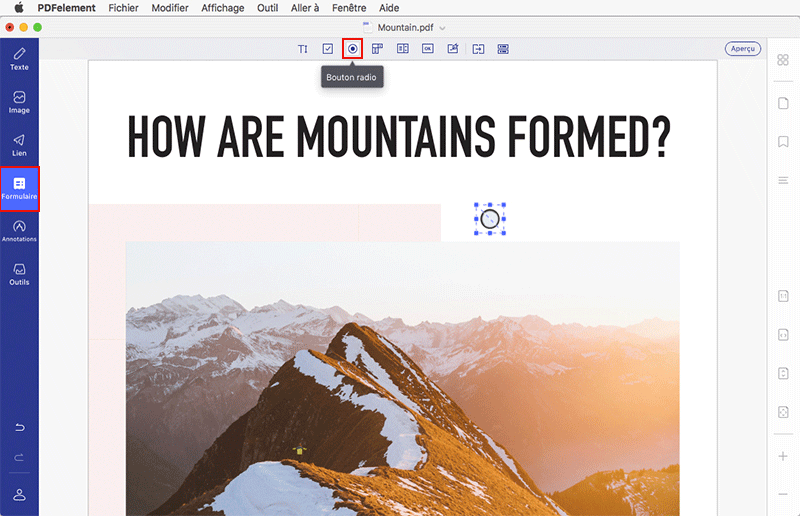Image resolution: width=800 pixels, height=516 pixels.
Task: Click the full screen view icon
Action: coord(783,412)
